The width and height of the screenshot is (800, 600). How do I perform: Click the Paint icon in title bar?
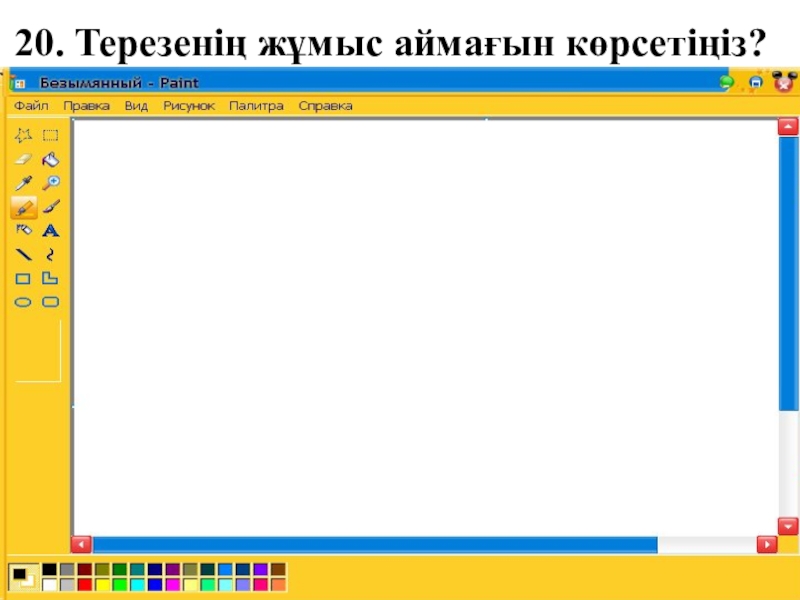click(x=19, y=83)
